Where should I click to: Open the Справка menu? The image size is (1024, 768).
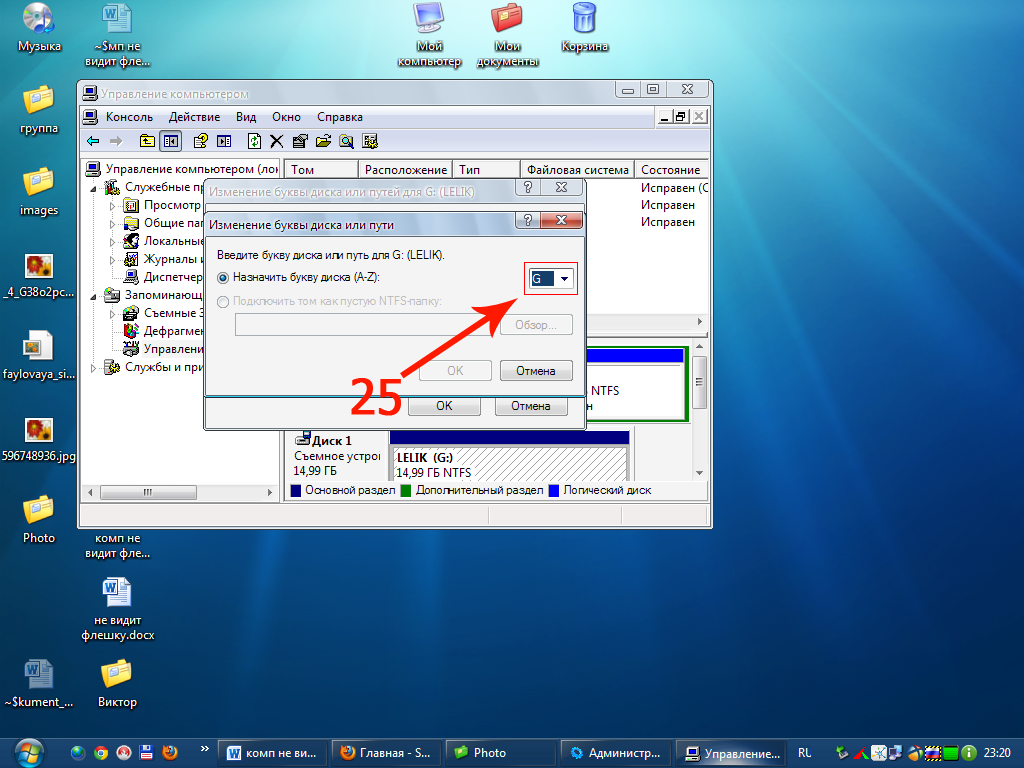(340, 117)
